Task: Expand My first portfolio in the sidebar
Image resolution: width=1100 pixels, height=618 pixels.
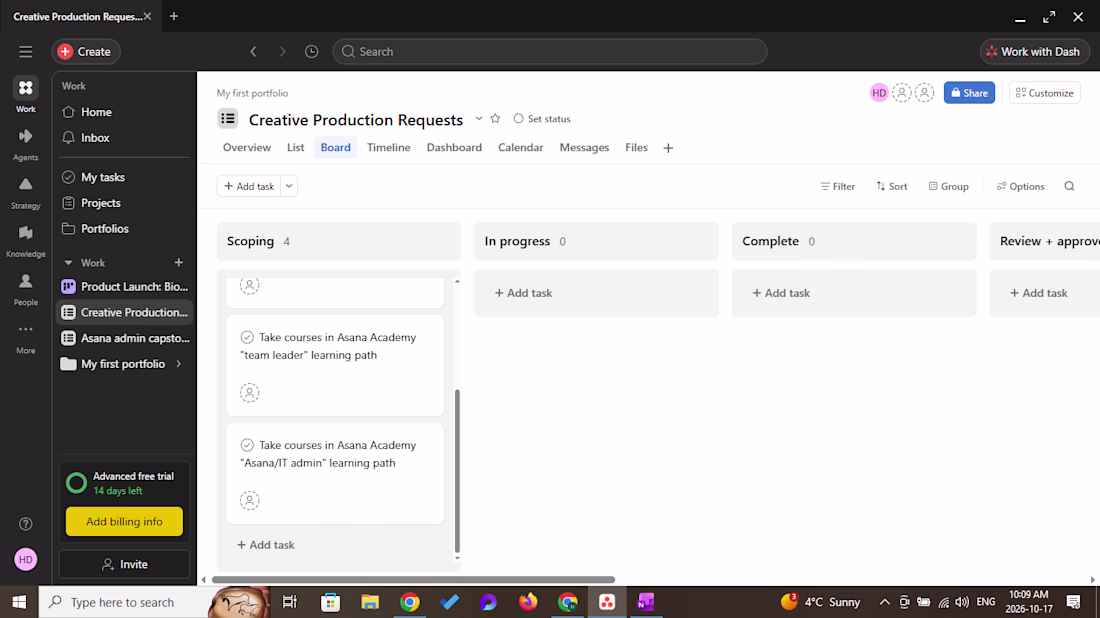Action: [179, 364]
